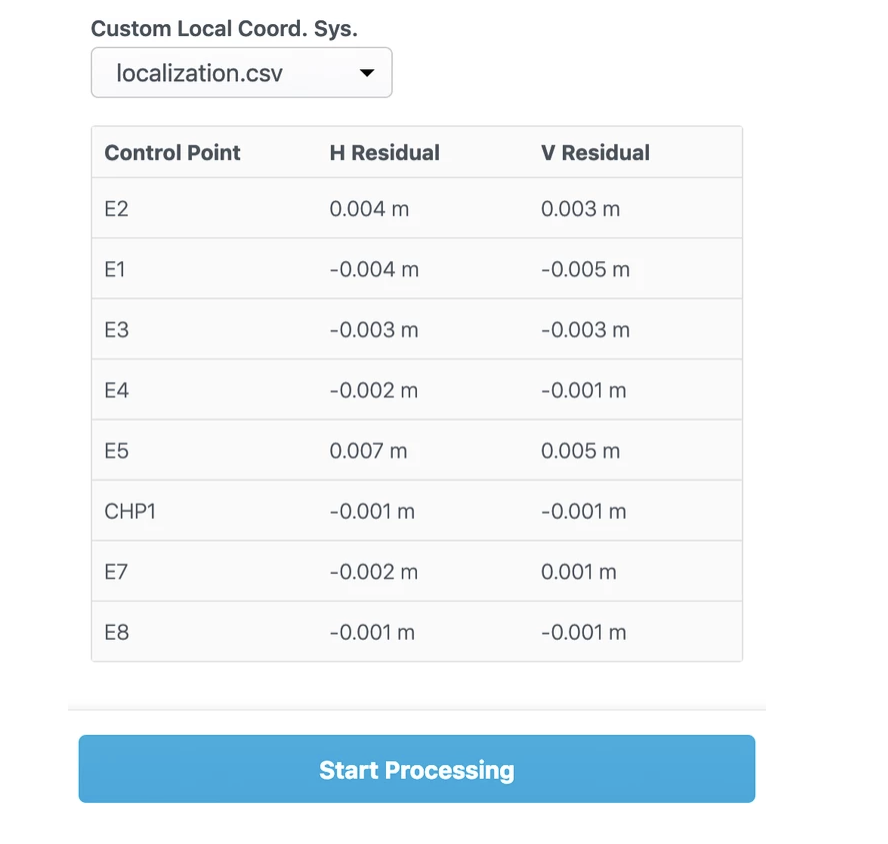This screenshot has height=844, width=888.
Task: Select the E7 control point row
Action: (417, 572)
